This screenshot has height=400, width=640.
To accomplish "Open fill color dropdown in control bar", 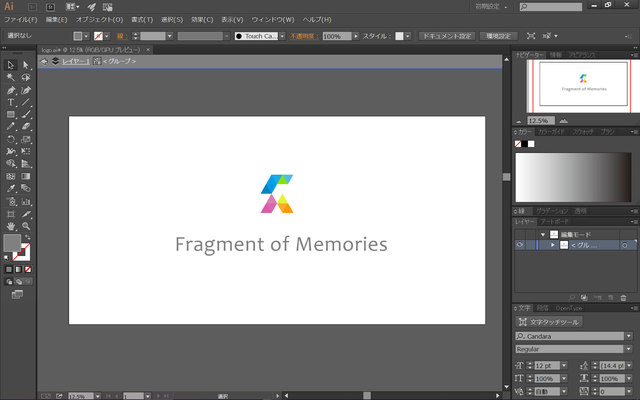I will pos(86,36).
